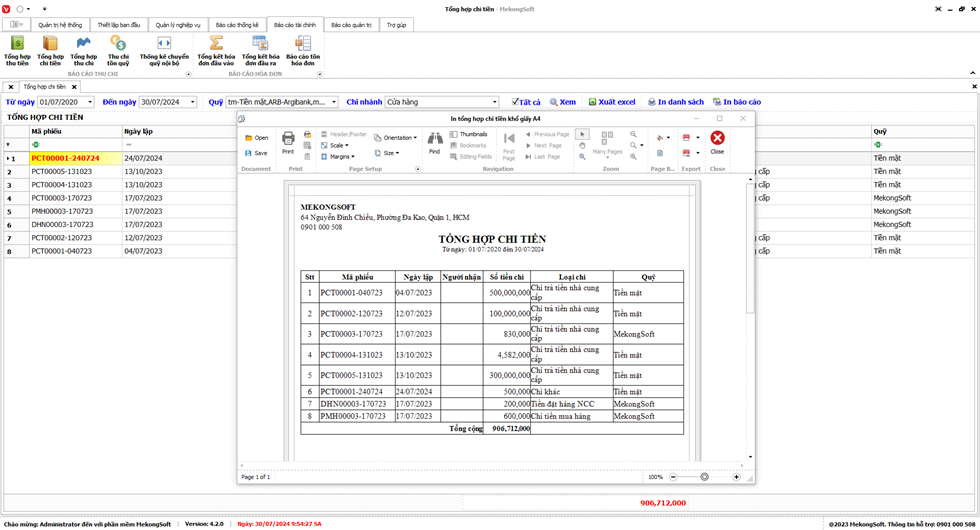Click the MekongSoft logo icon in the title bar

click(x=6, y=9)
